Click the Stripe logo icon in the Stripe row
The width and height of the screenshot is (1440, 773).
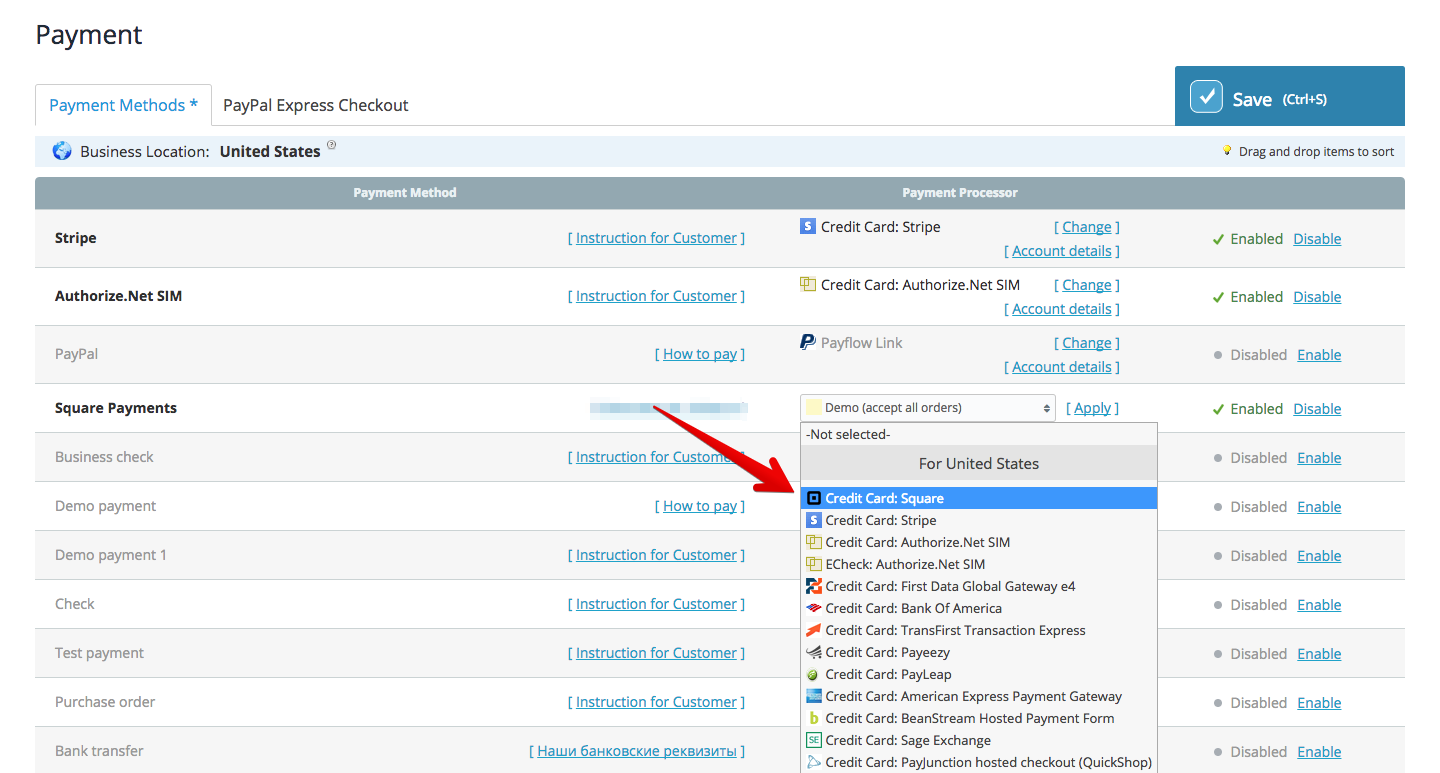click(808, 226)
